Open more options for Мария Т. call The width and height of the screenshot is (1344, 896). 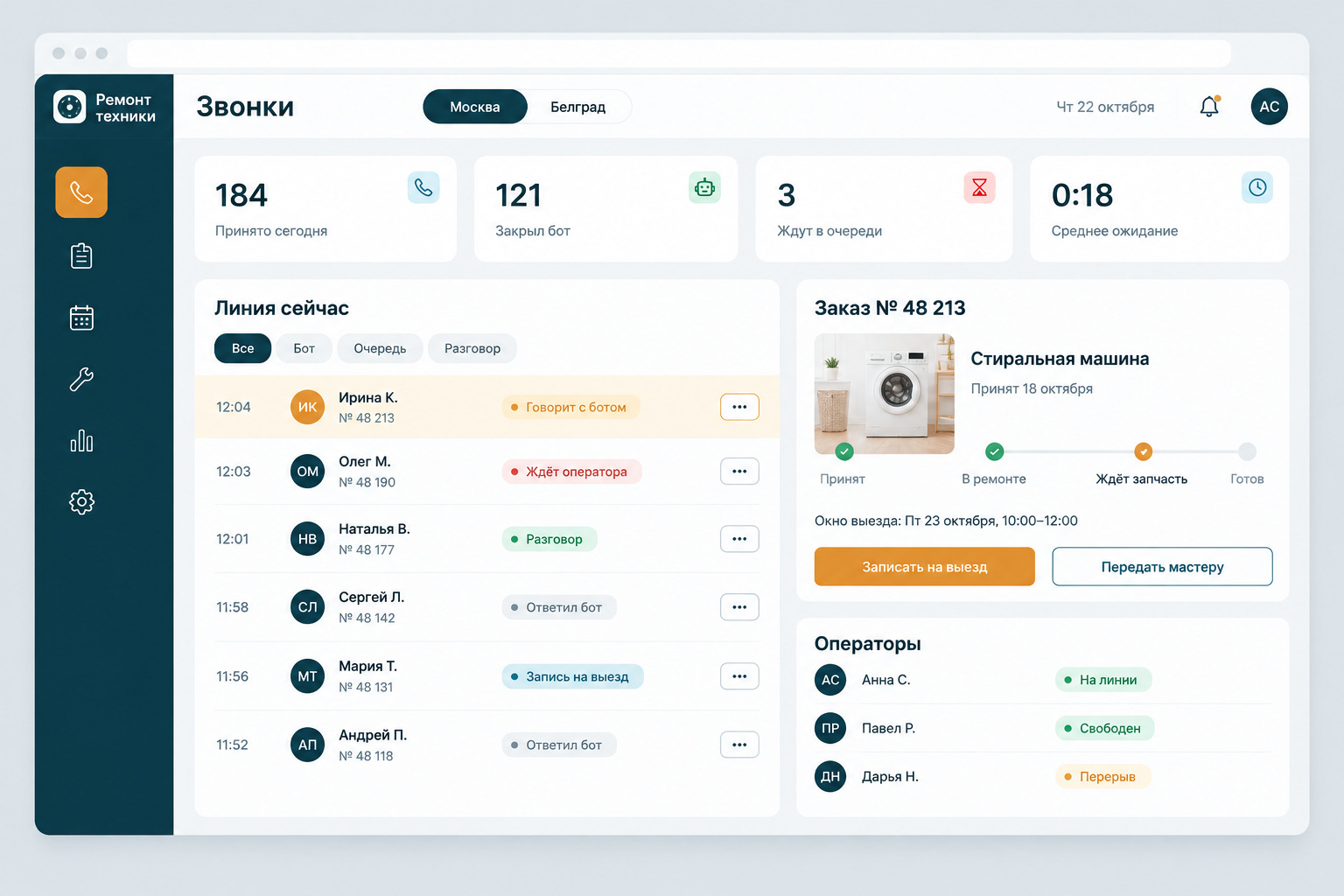739,676
